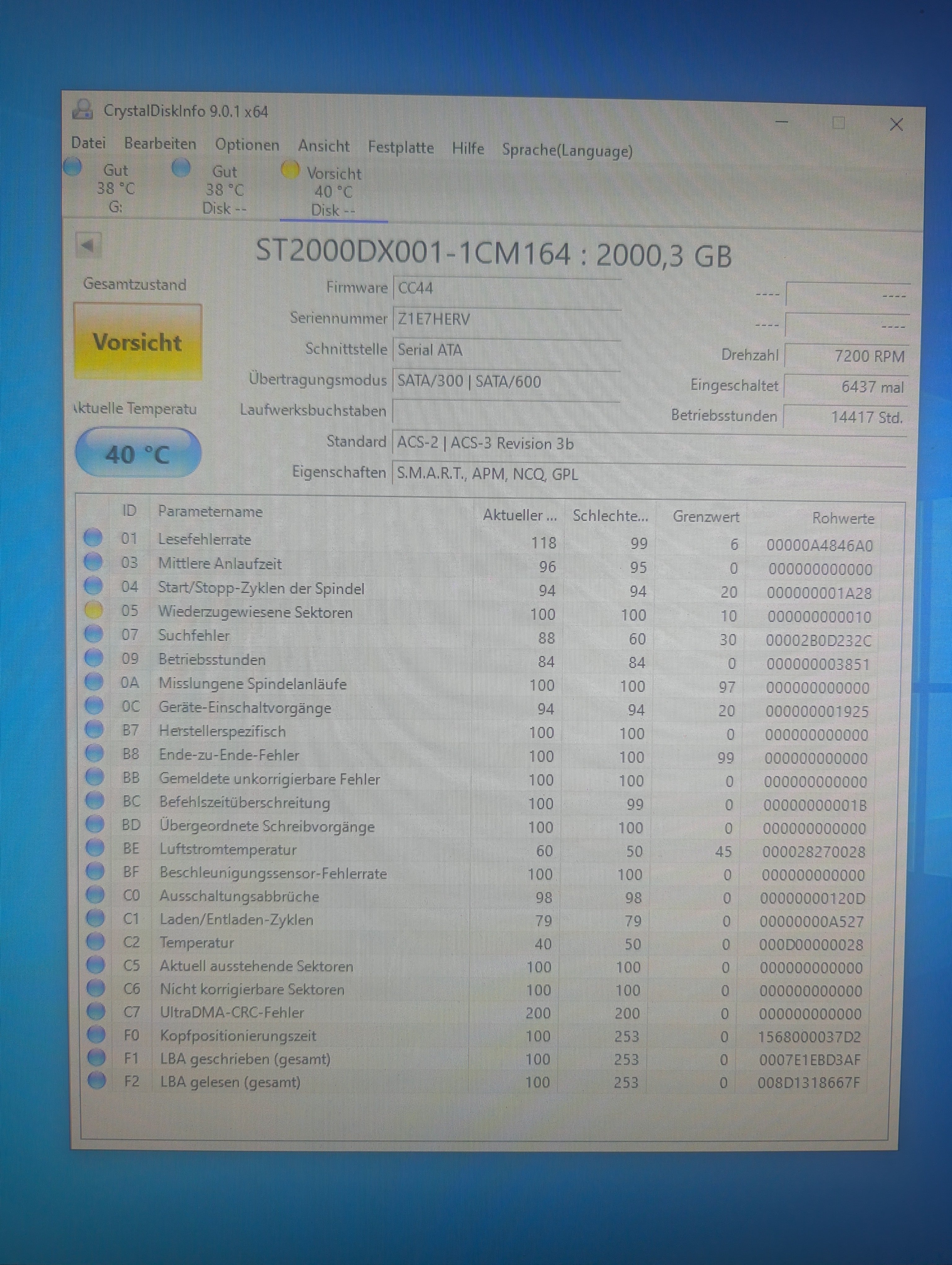Click the previous disk arrow button
This screenshot has width=952, height=1265.
tap(88, 245)
